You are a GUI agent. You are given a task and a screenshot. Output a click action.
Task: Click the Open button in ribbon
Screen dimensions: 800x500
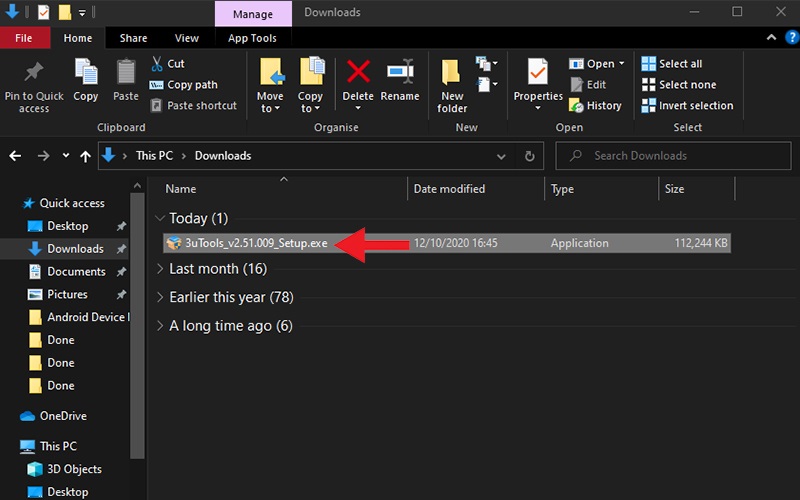point(596,64)
